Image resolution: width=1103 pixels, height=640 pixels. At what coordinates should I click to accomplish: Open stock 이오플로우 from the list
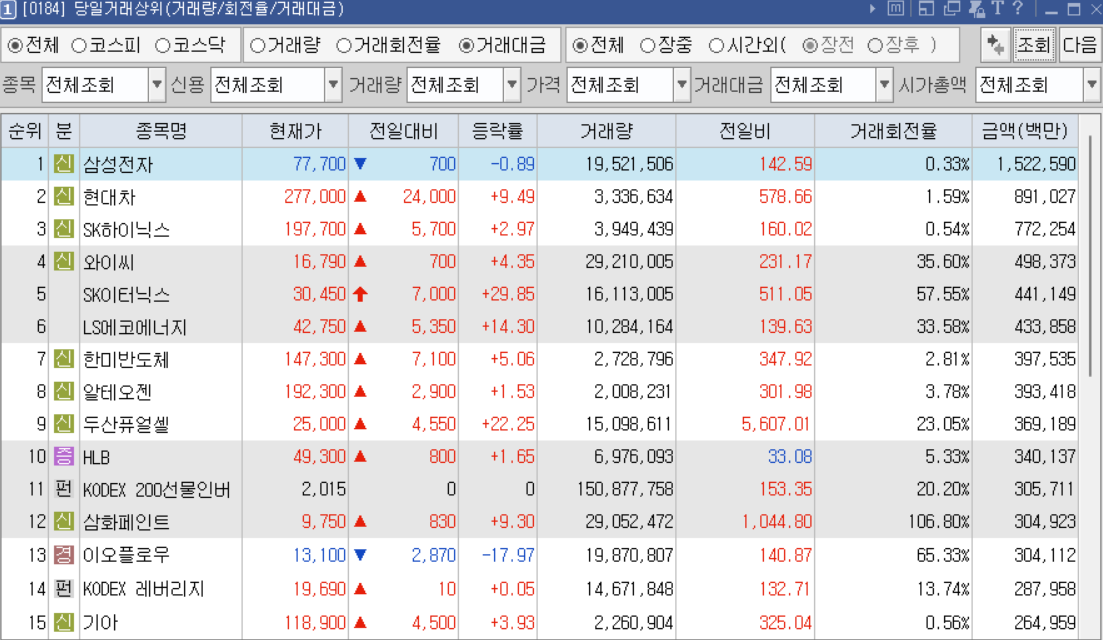point(127,556)
